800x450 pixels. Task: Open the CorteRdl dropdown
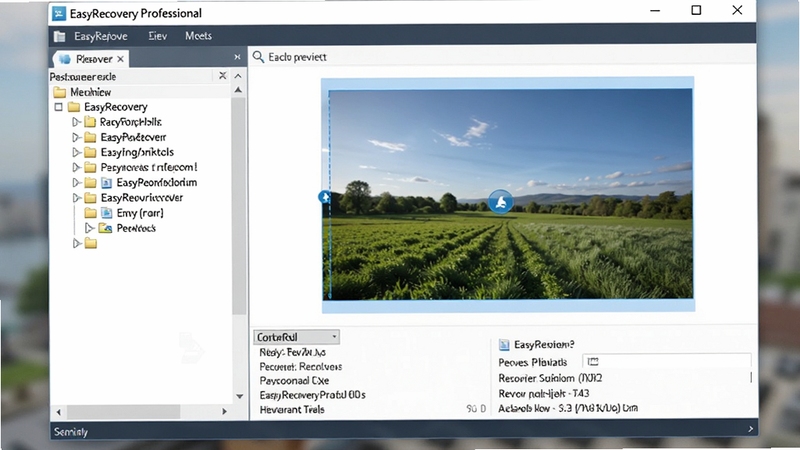(296, 337)
